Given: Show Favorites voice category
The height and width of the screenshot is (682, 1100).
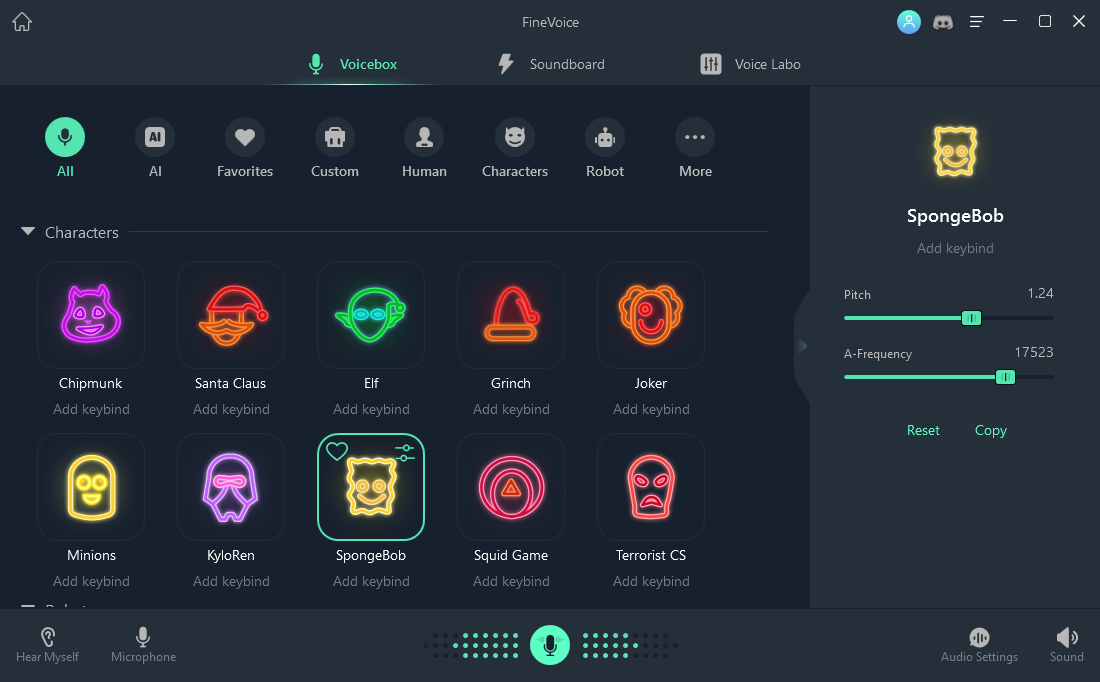Looking at the screenshot, I should [x=245, y=148].
